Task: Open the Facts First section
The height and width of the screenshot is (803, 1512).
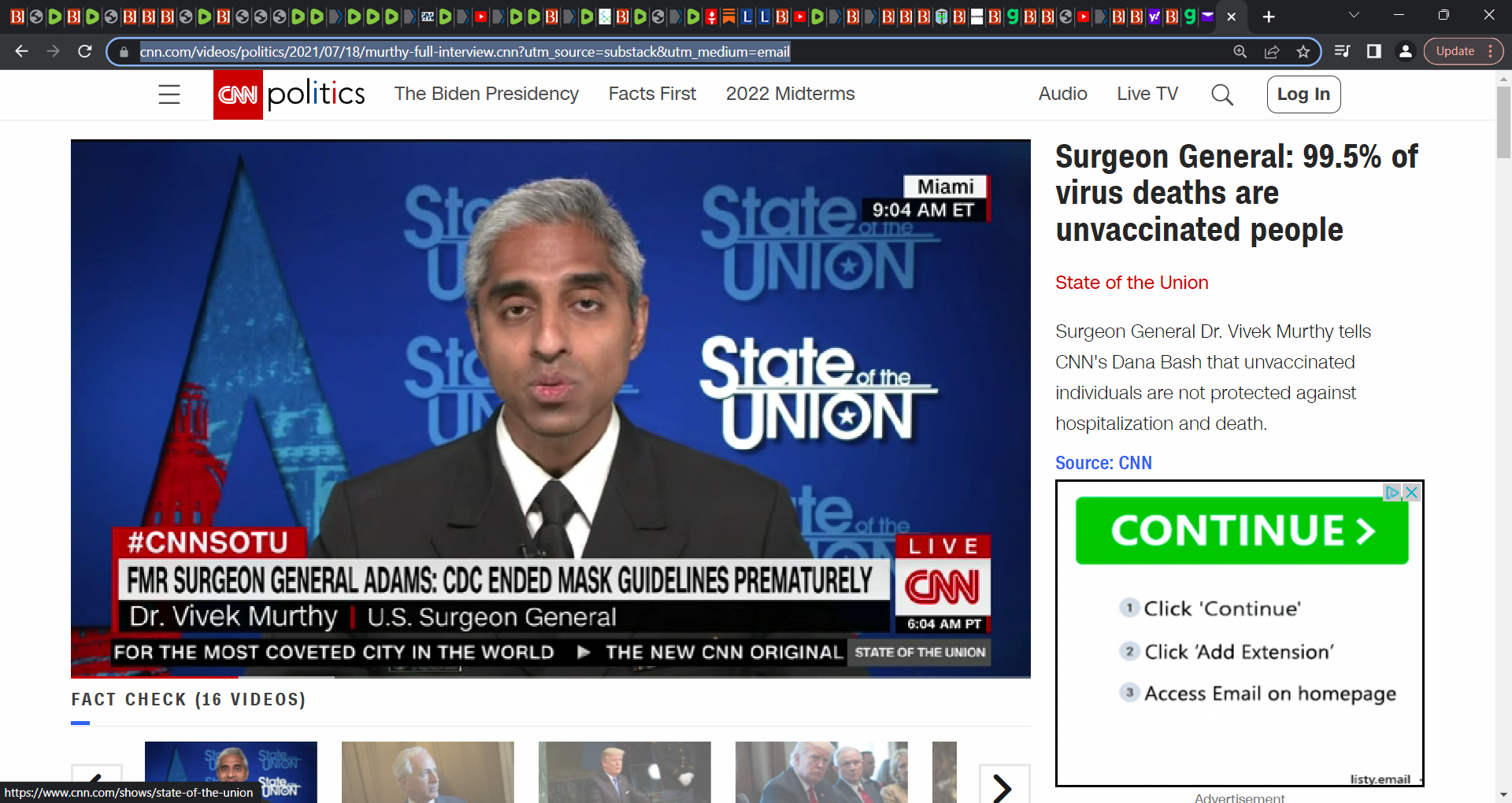Action: coord(652,94)
